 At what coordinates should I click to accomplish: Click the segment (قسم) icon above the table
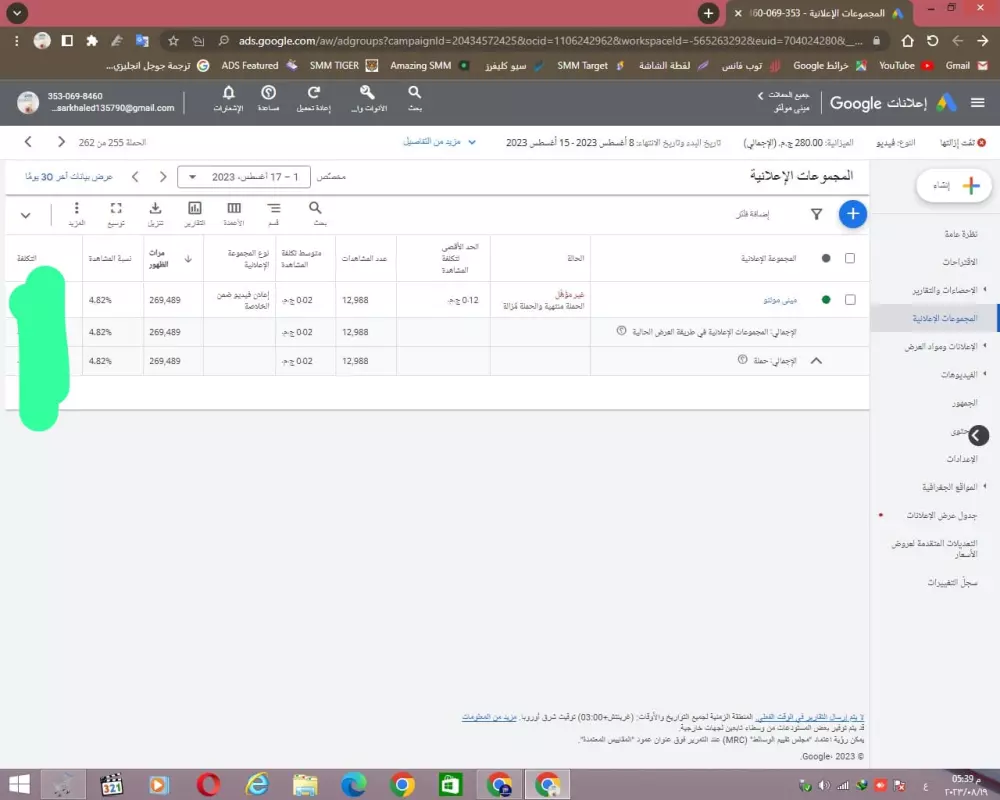[x=273, y=211]
